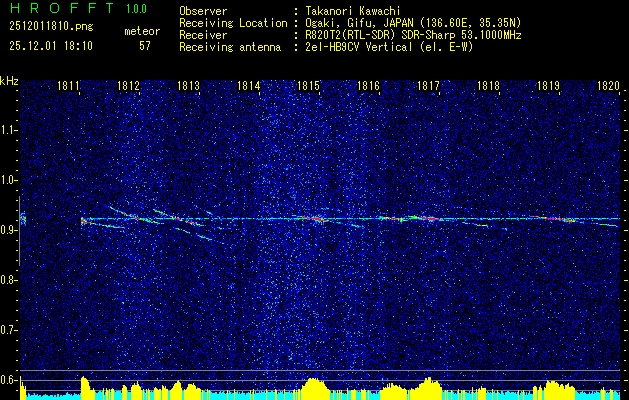Click the 1819 time axis label
629x400 pixels.
pos(548,85)
